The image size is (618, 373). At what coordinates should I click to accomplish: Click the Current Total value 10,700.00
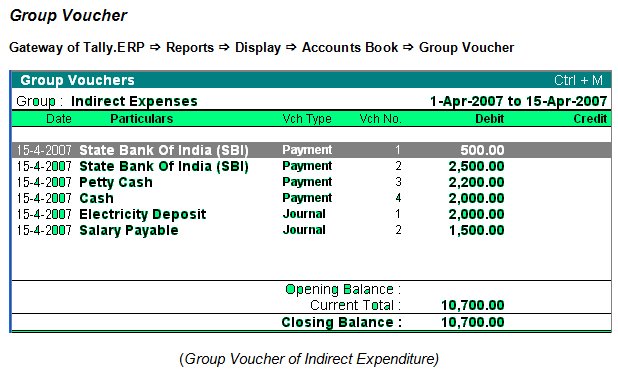coord(473,305)
